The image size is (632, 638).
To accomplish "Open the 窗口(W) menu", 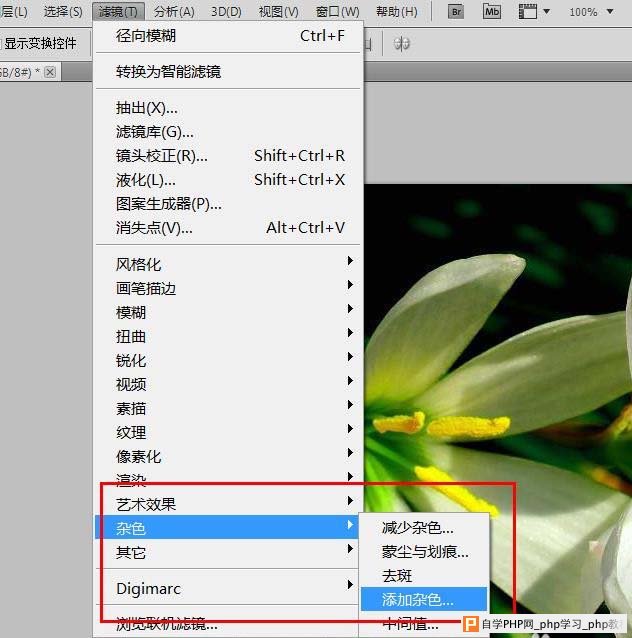I will coord(337,12).
